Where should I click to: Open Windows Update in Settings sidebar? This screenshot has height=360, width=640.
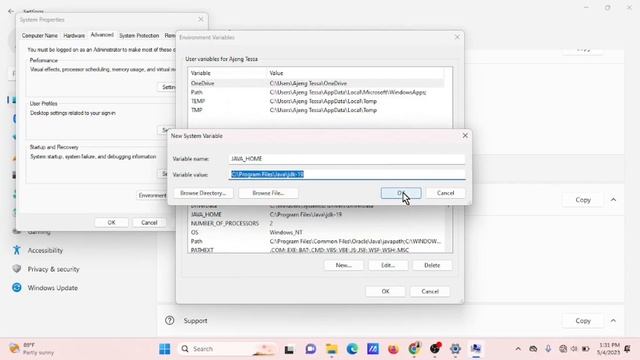pos(53,288)
